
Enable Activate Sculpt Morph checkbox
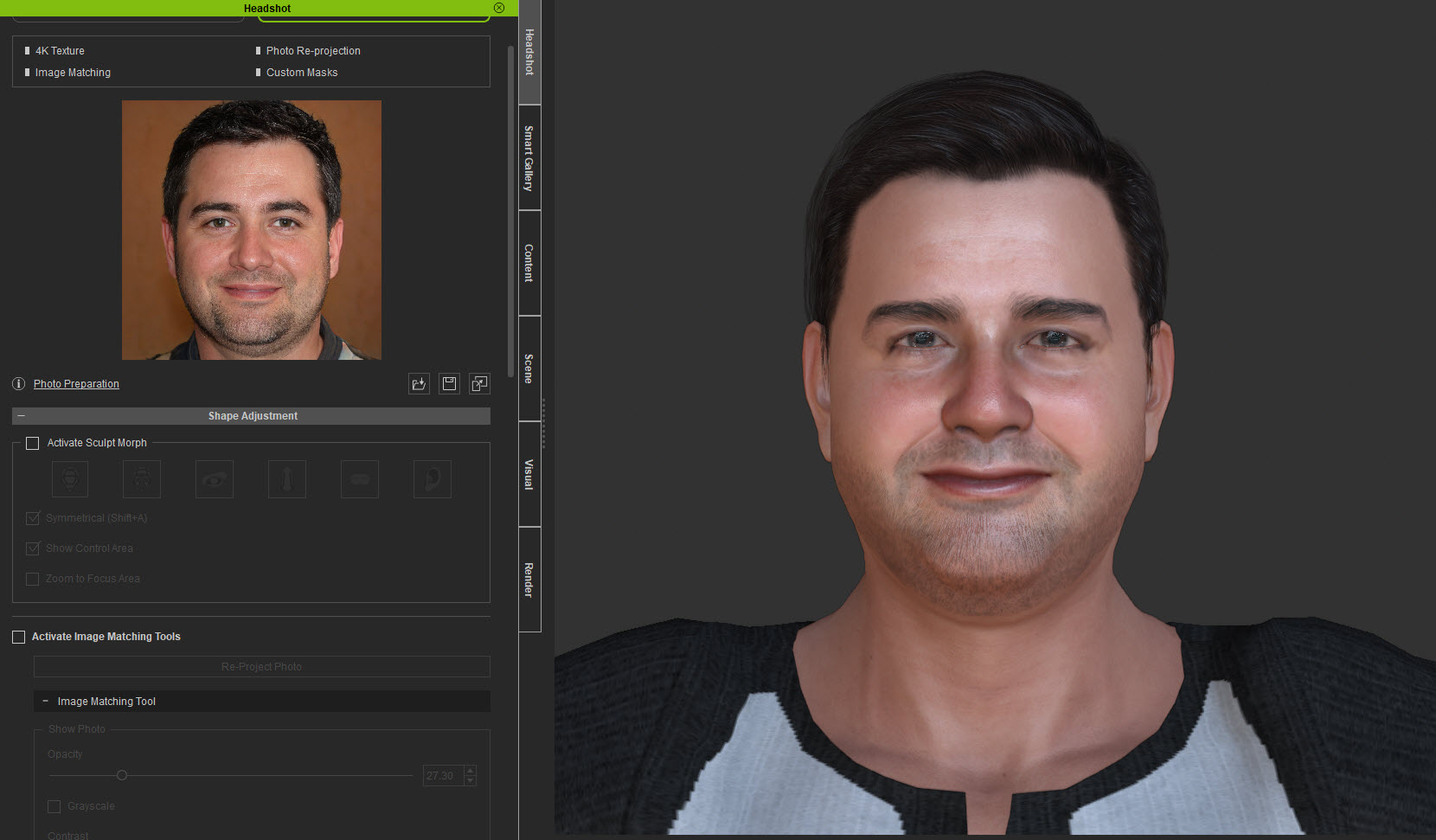coord(33,443)
